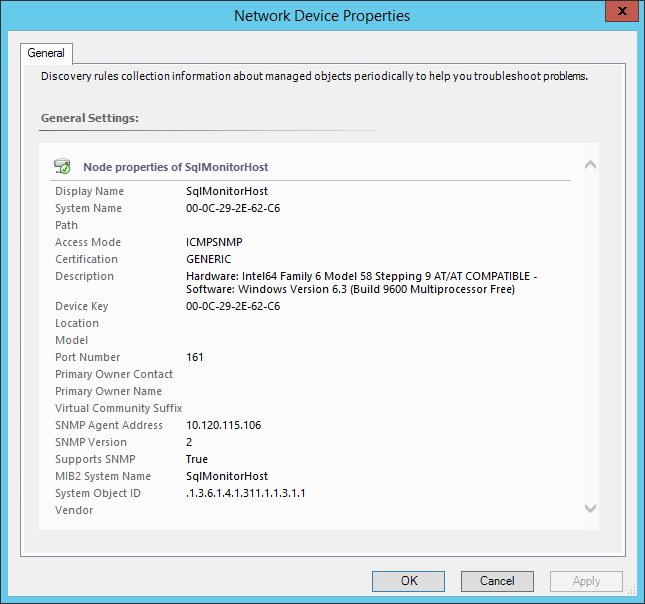Click the Vendor label
The width and height of the screenshot is (645, 604).
[x=74, y=510]
